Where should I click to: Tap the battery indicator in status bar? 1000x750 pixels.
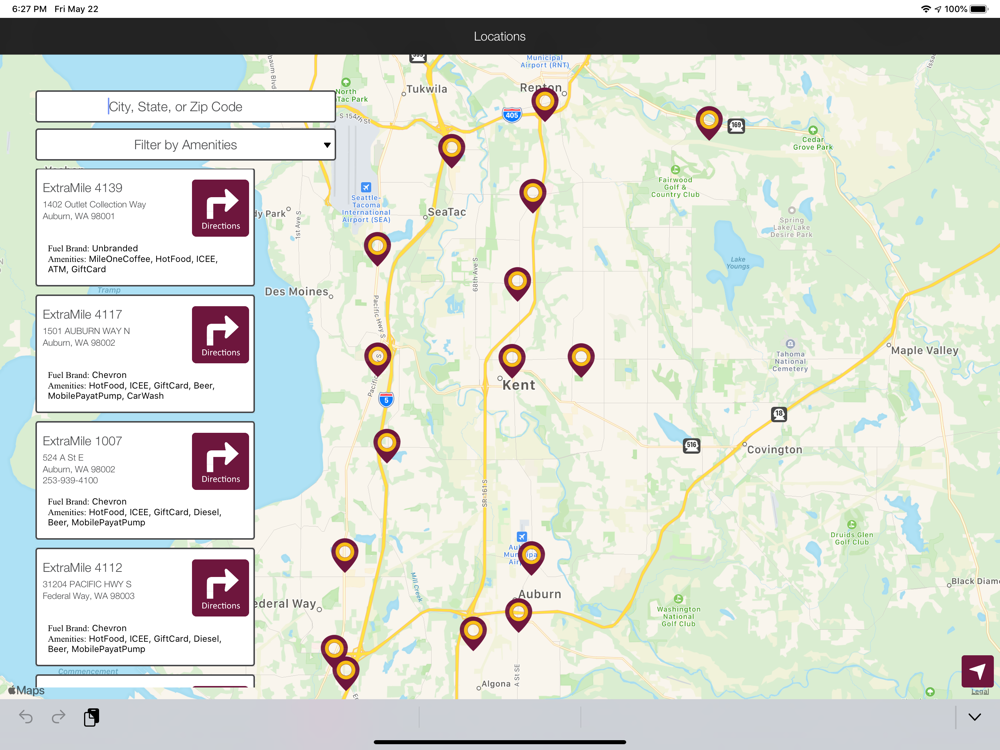pyautogui.click(x=979, y=9)
